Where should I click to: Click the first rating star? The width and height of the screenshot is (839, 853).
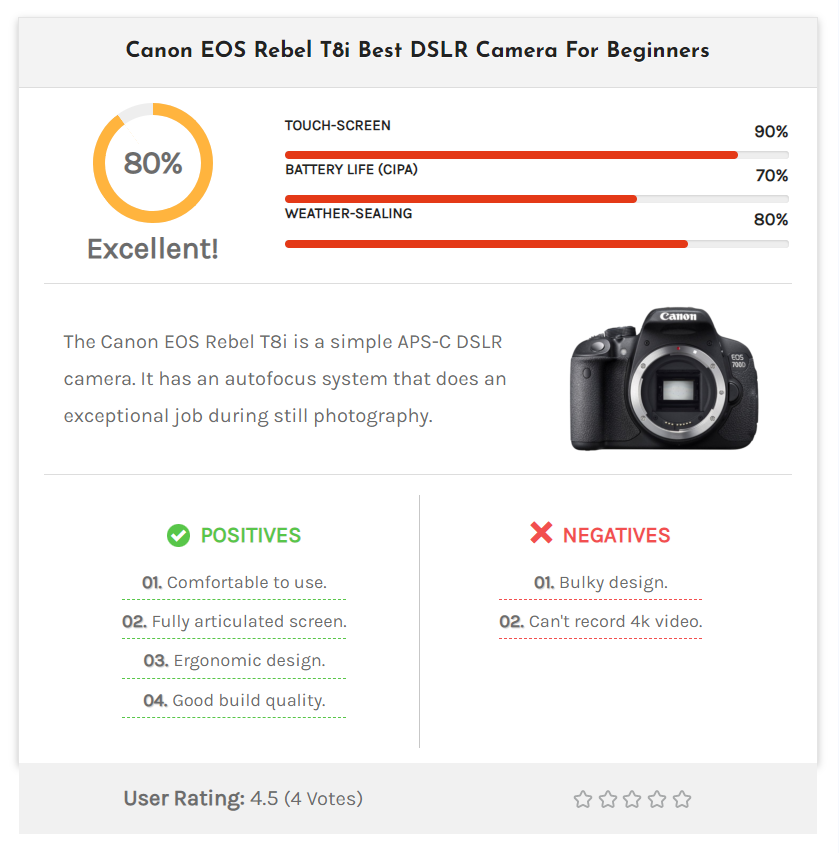pyautogui.click(x=583, y=799)
